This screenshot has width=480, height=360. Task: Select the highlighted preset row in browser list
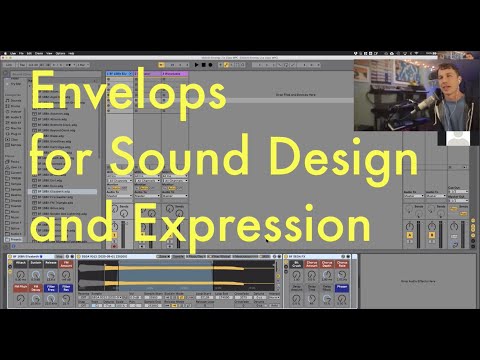coord(63,192)
